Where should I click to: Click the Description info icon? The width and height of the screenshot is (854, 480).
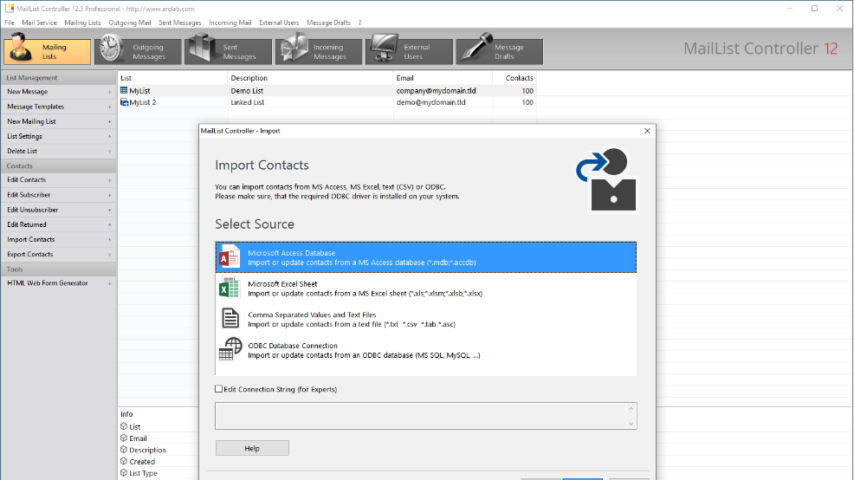click(124, 450)
